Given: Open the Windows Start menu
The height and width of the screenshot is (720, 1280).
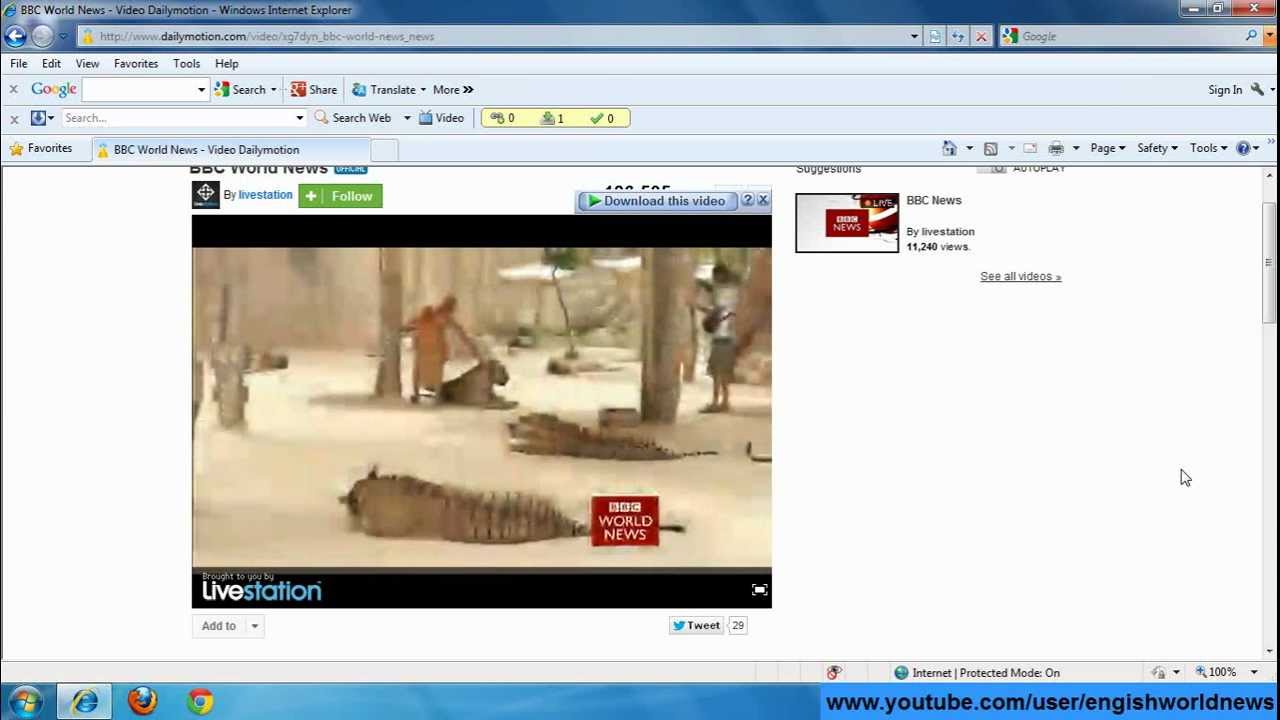Looking at the screenshot, I should pos(25,702).
